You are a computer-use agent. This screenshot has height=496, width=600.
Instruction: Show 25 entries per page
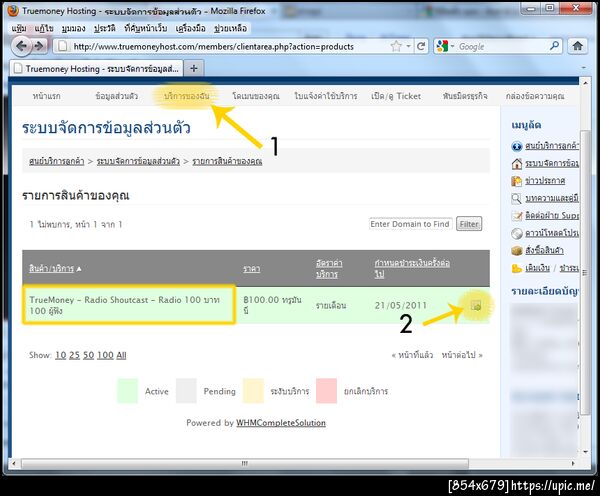click(75, 355)
